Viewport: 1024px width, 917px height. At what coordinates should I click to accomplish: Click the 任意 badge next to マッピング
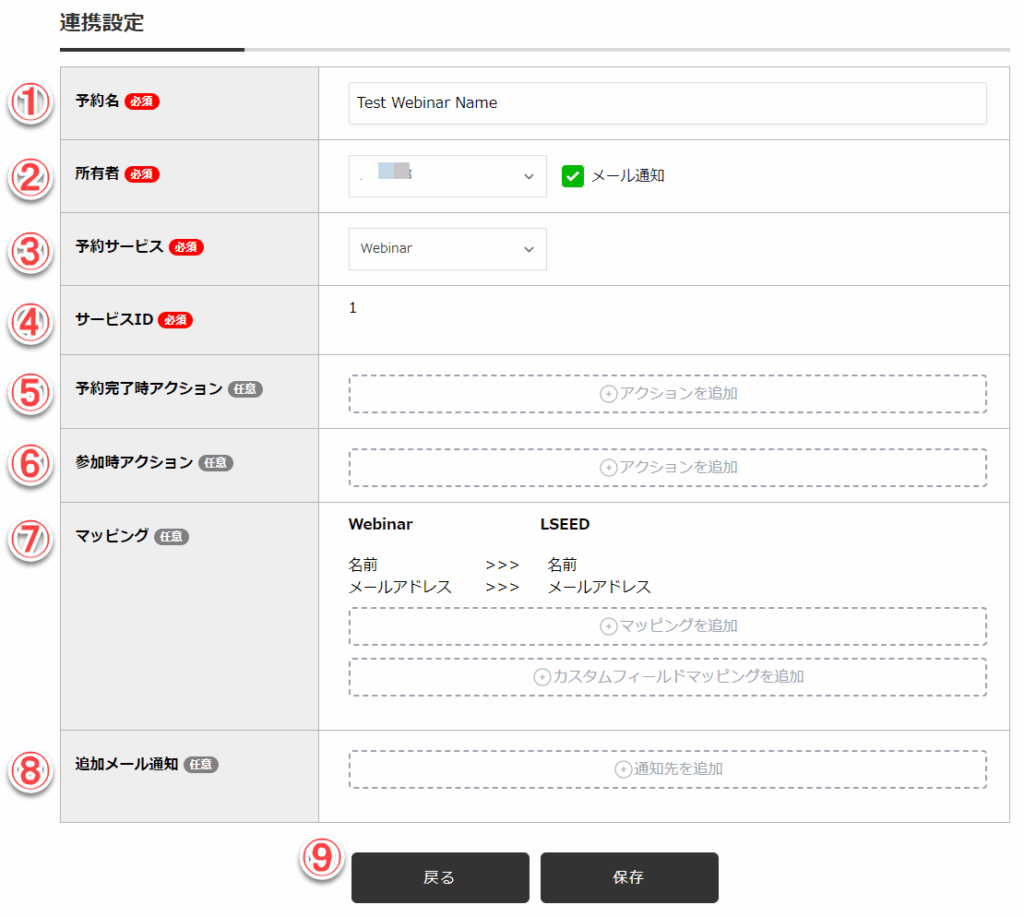(x=171, y=537)
